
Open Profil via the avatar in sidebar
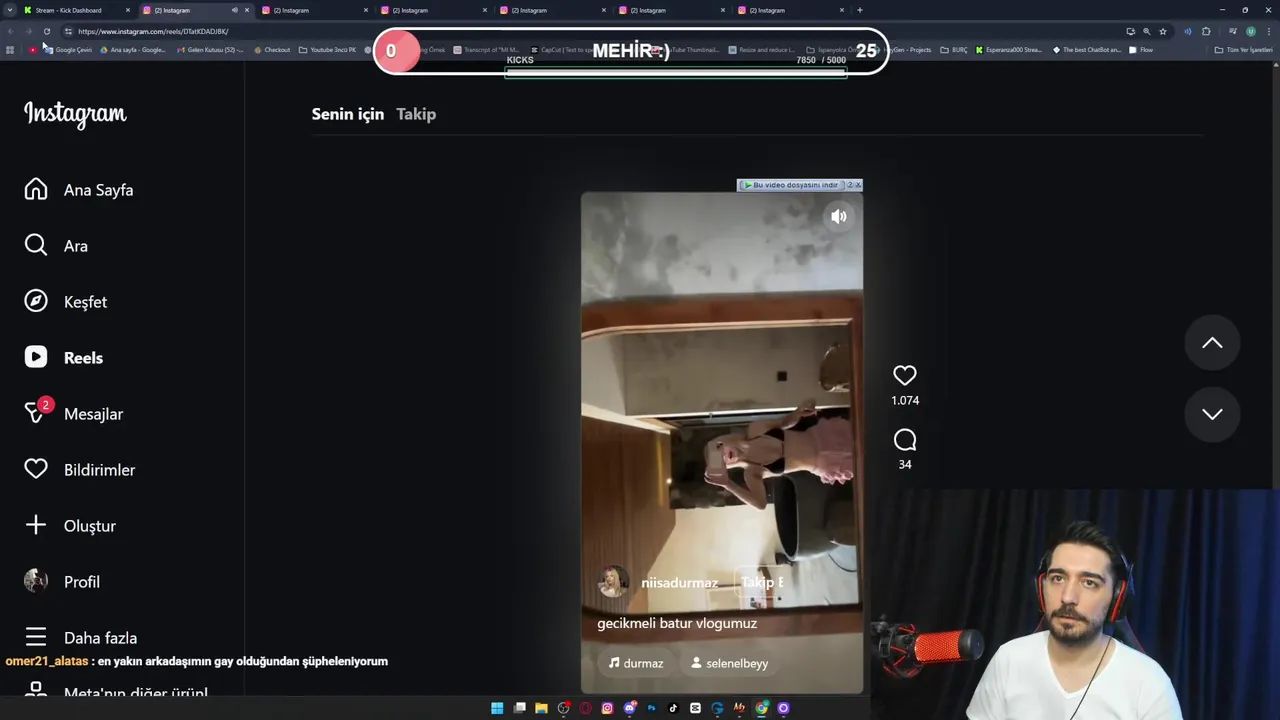(x=36, y=582)
